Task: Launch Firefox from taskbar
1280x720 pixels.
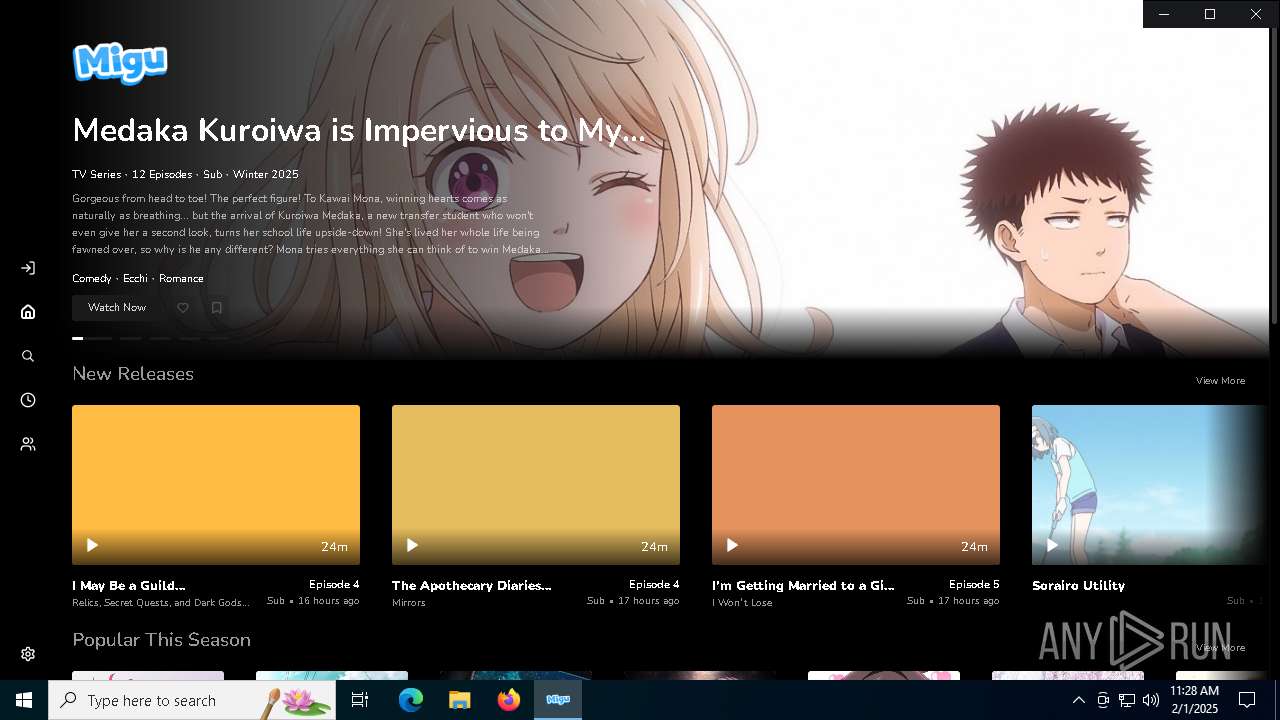Action: coord(509,700)
